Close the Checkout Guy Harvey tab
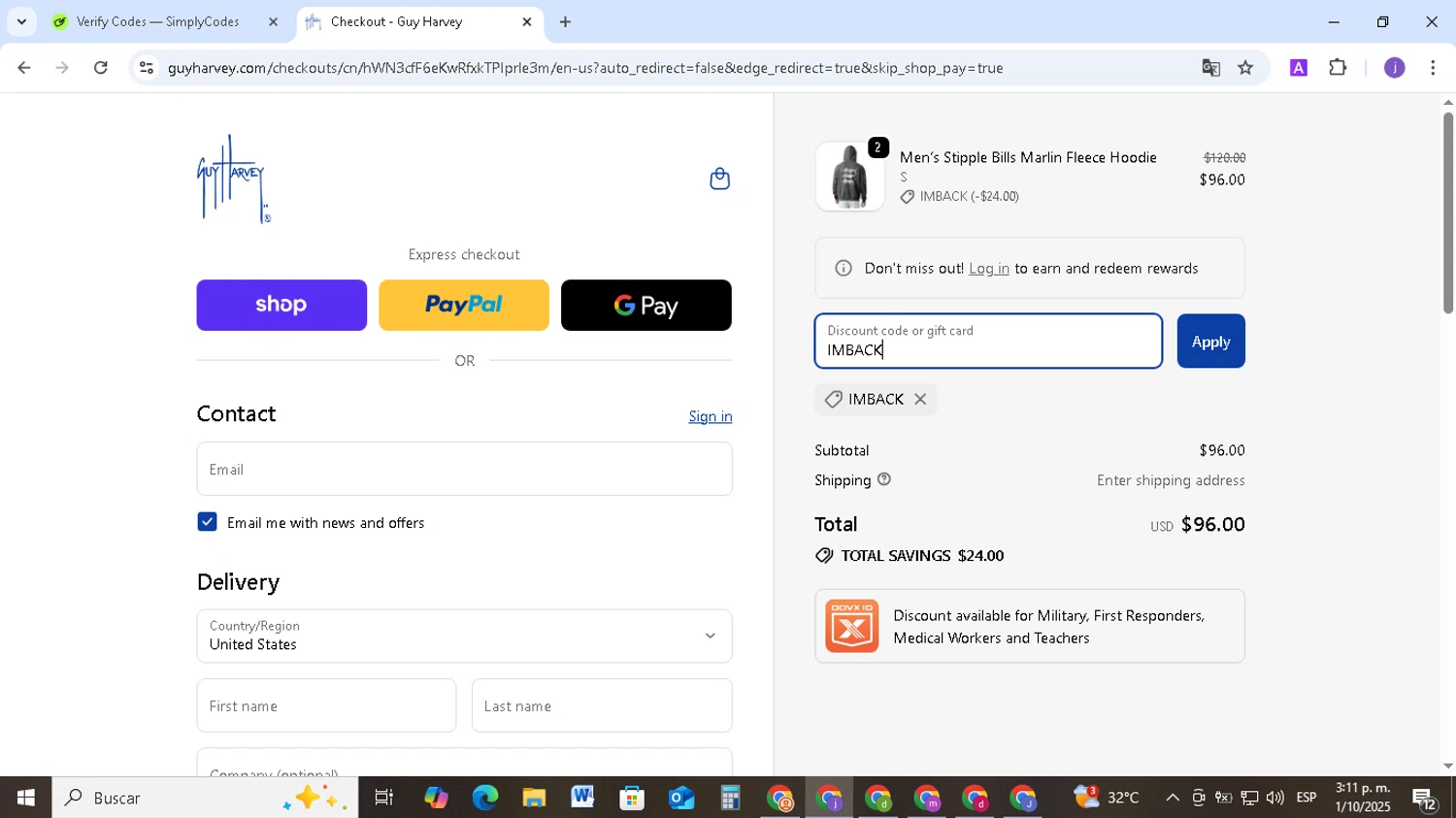Screen dimensions: 1456x818 527,21
